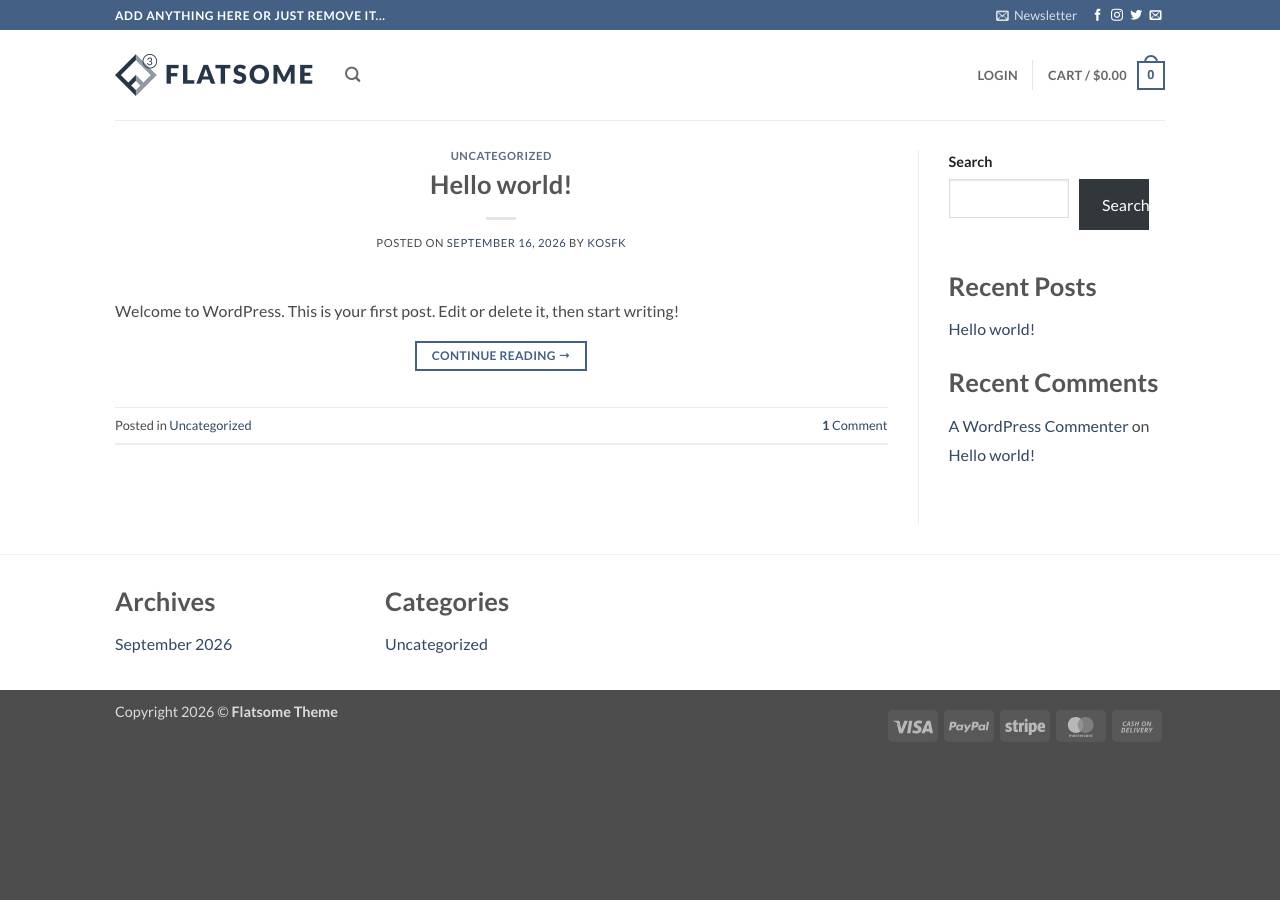Click the September 16, 2026 date link
The width and height of the screenshot is (1280, 900).
506,243
